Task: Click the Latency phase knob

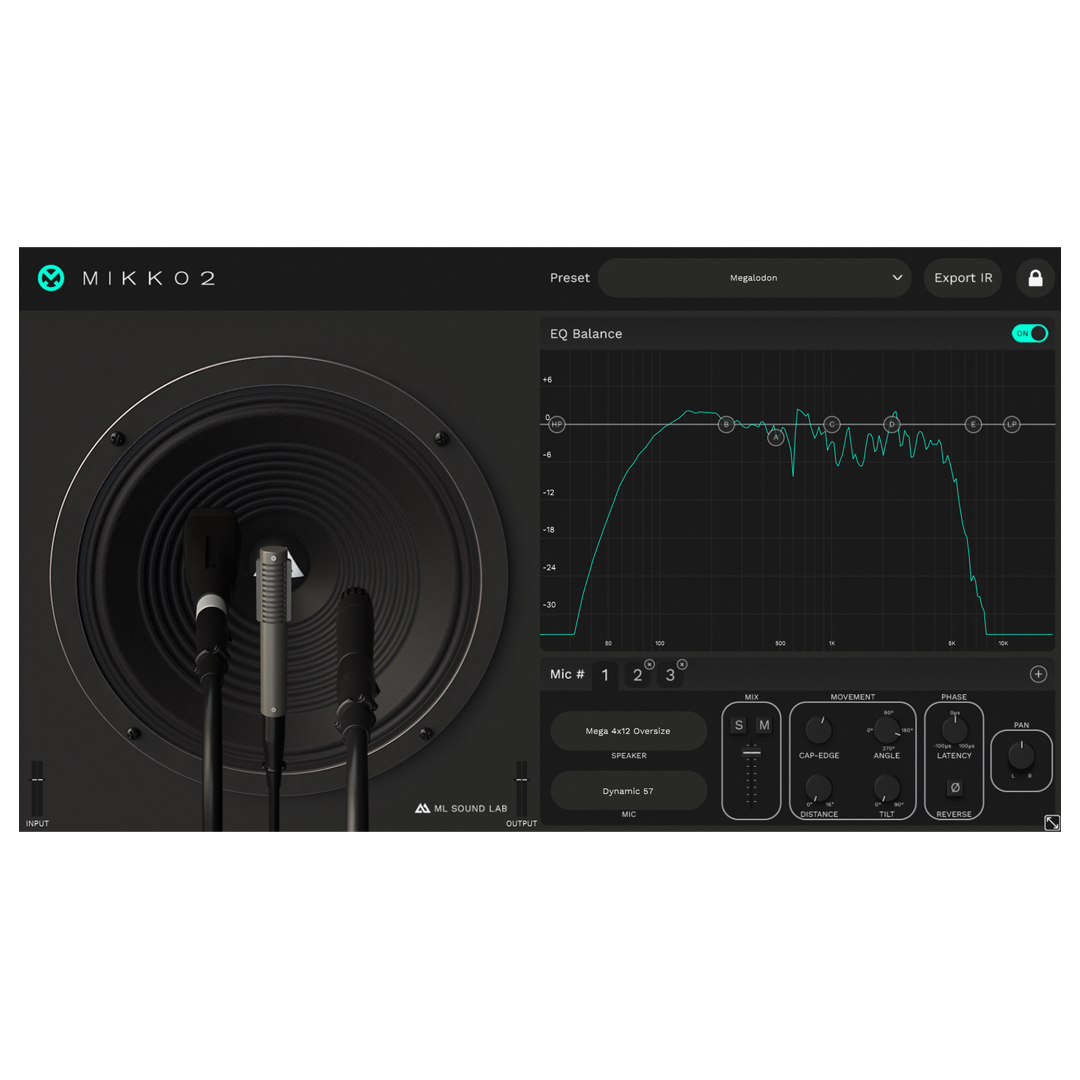Action: click(x=955, y=730)
